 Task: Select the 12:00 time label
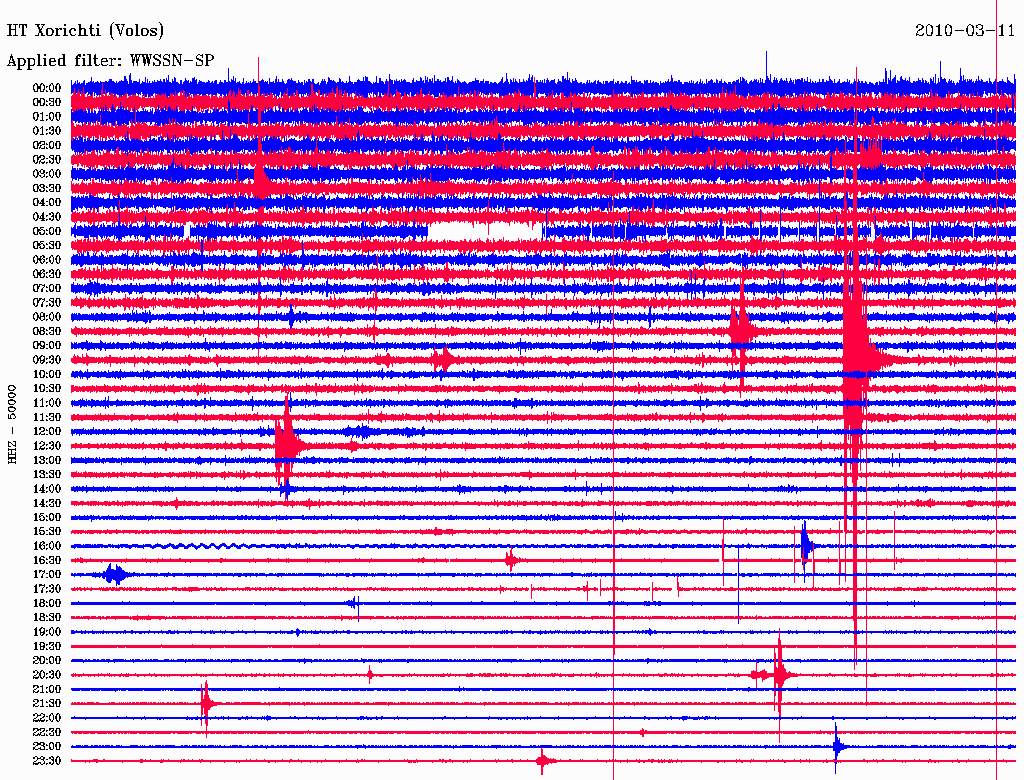click(x=47, y=431)
